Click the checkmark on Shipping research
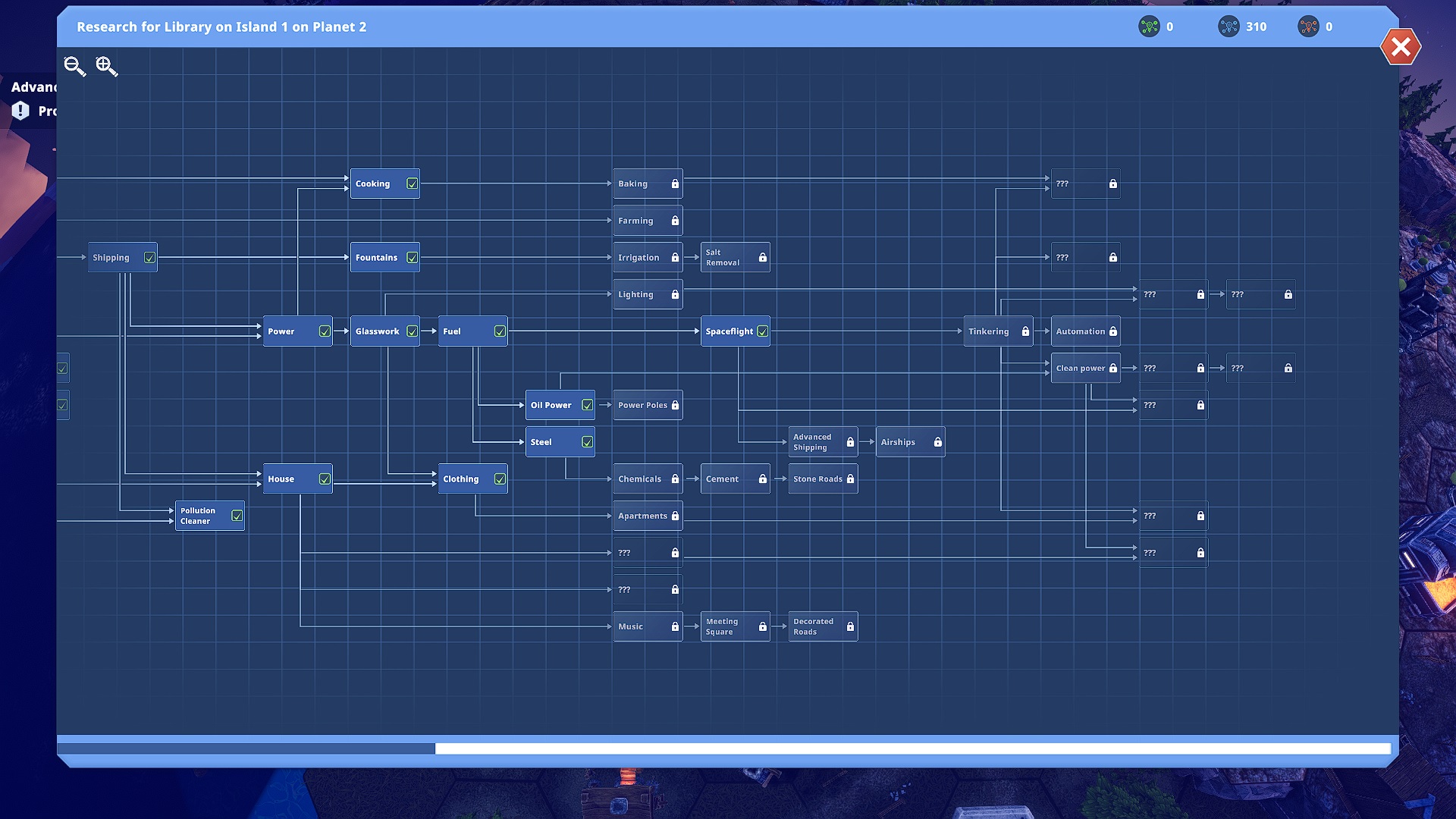The height and width of the screenshot is (819, 1456). point(149,258)
